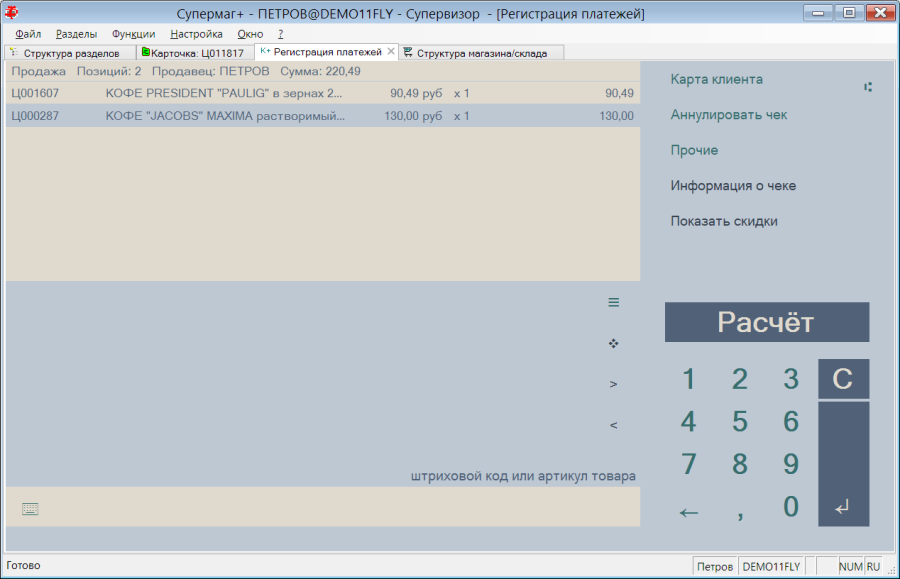
Task: Switch to Карточка: Ц011817 tab
Action: click(x=193, y=53)
